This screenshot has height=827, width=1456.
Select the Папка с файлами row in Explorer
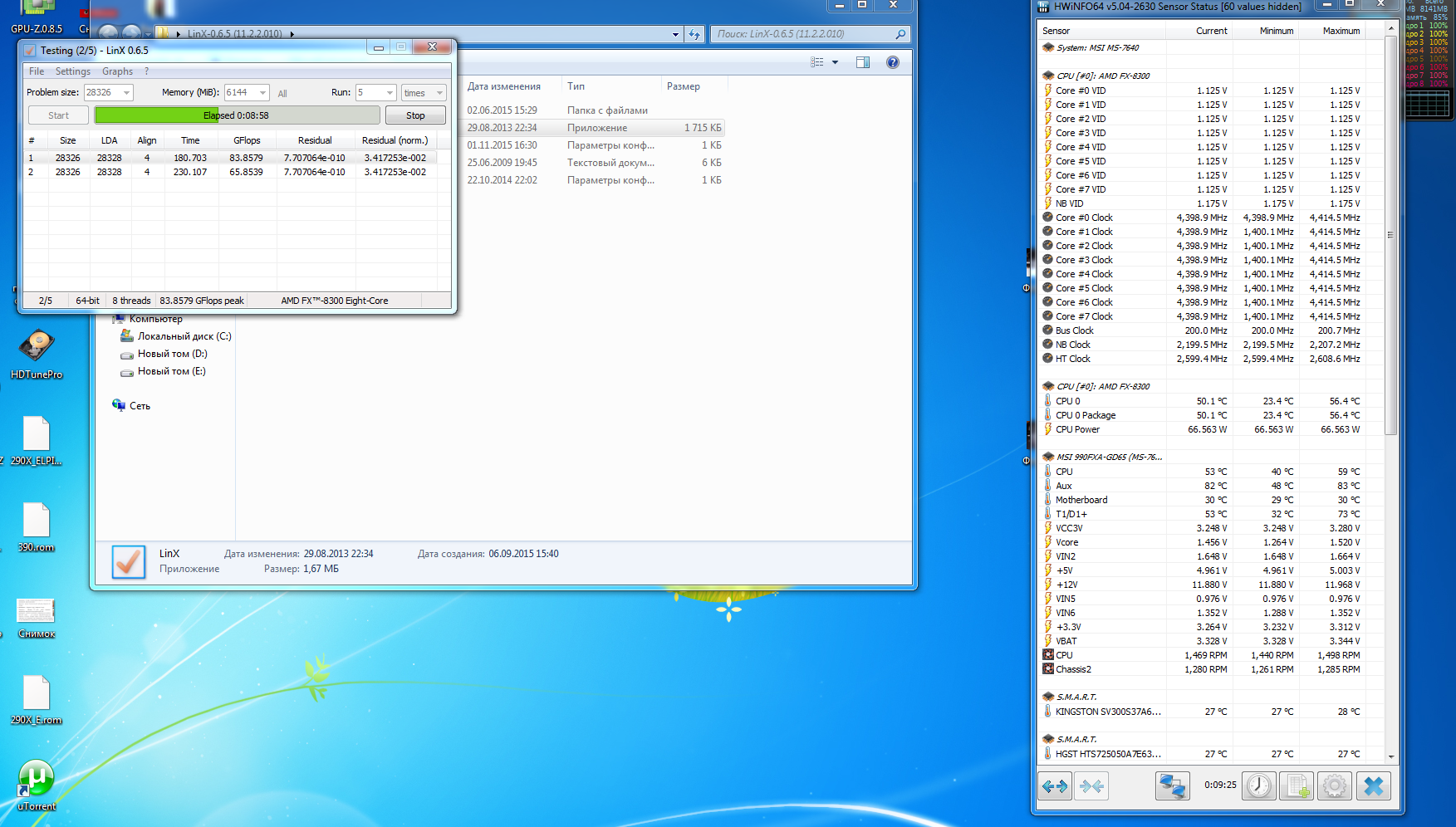coord(594,110)
